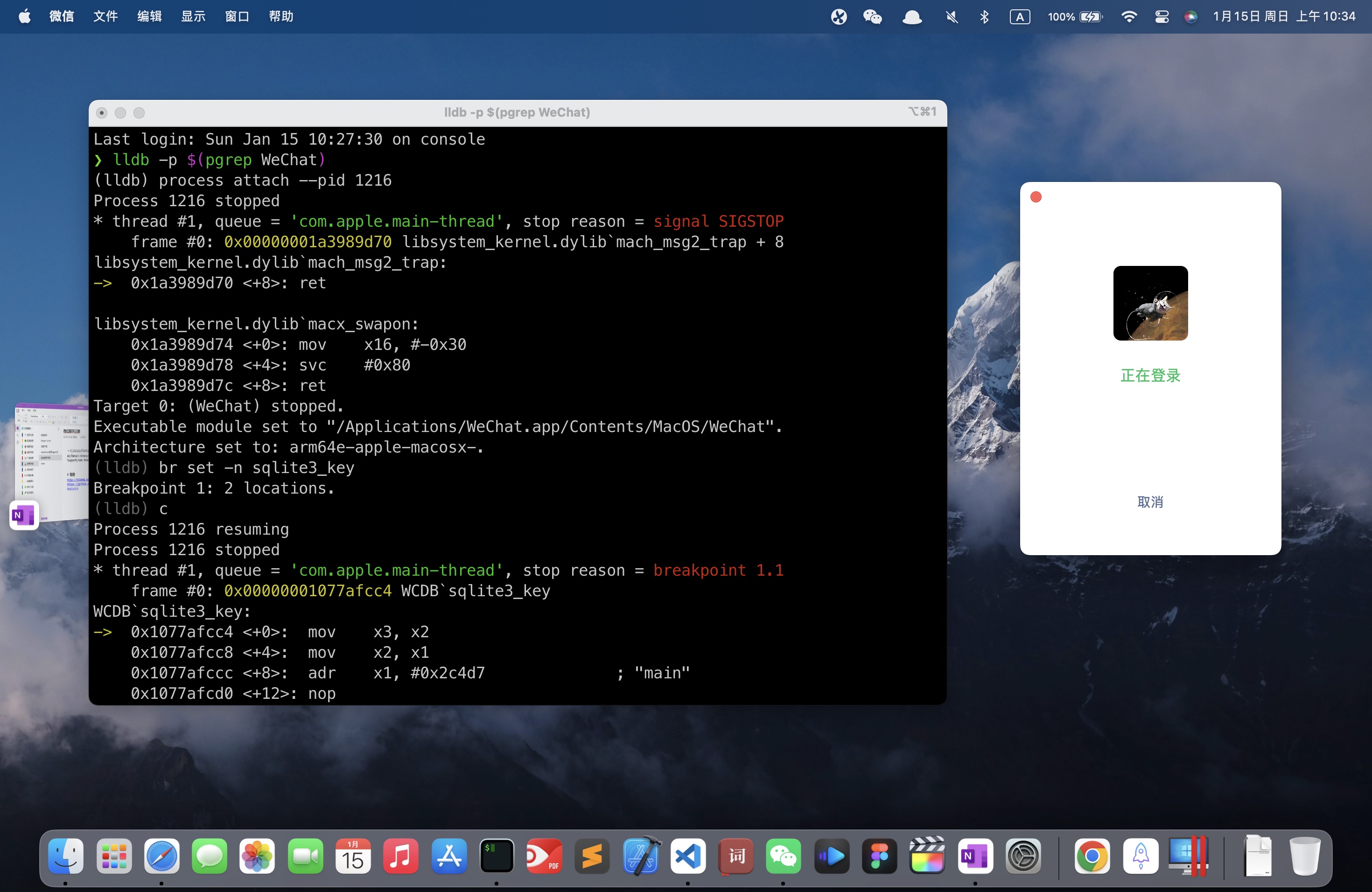Open Finder from the Dock

click(66, 856)
